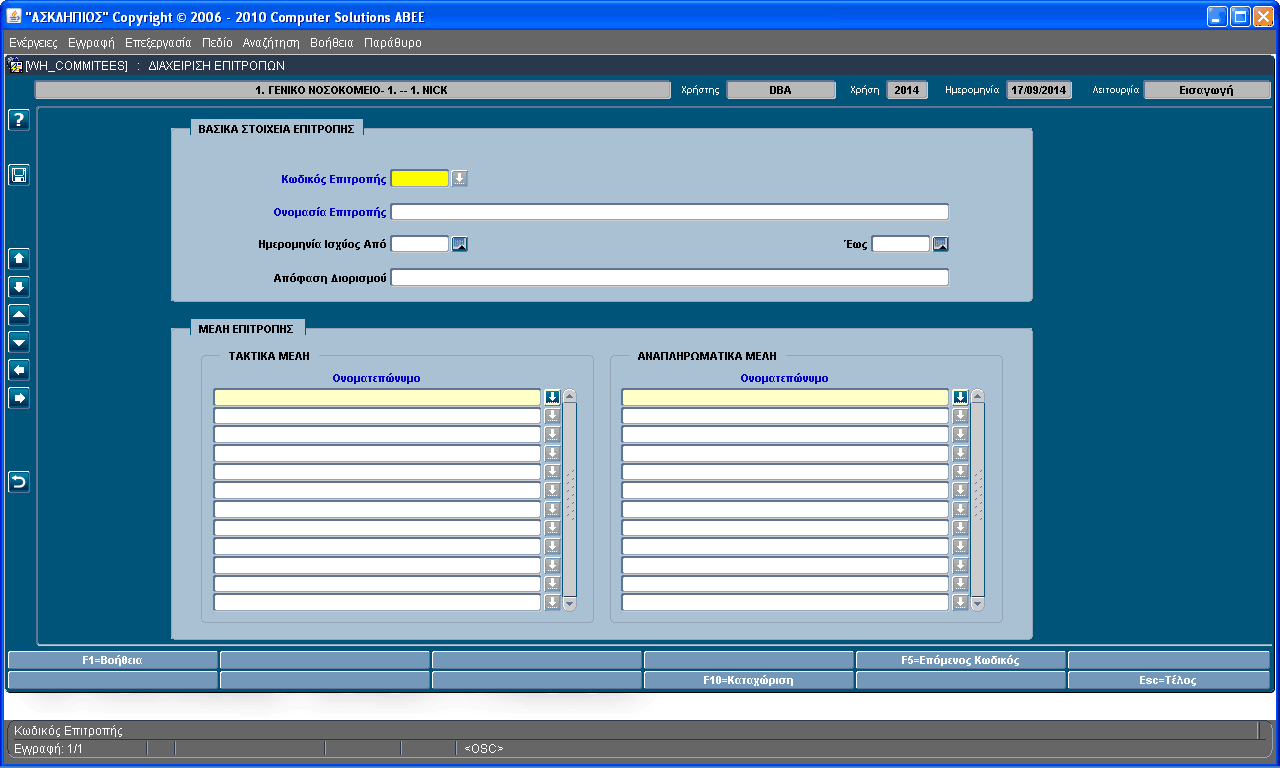Click the F5=Επόμενος Κωδικός button
The image size is (1280, 768).
pyautogui.click(x=961, y=660)
